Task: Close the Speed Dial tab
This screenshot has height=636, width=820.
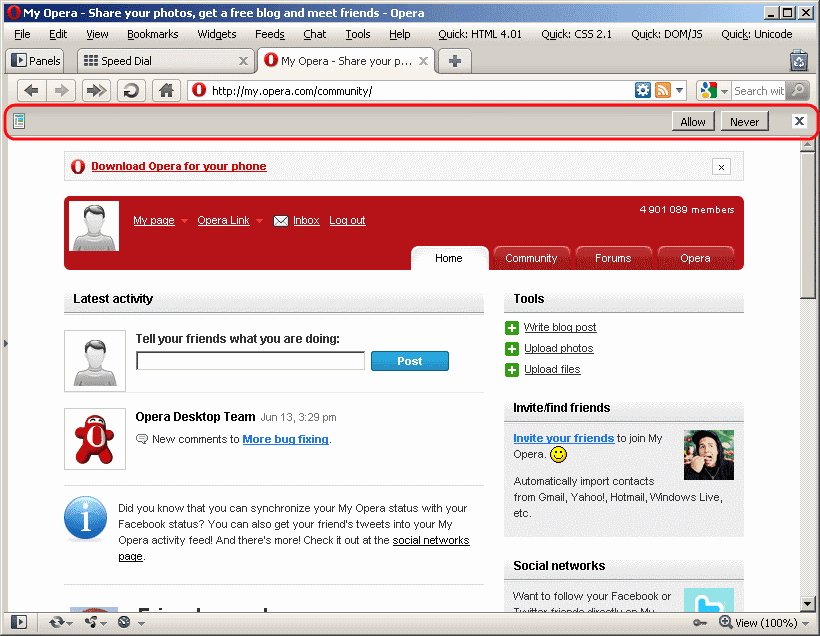Action: [x=243, y=61]
